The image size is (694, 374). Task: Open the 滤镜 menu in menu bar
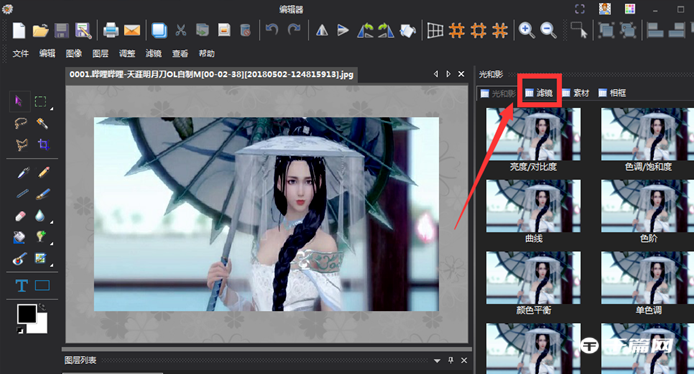[153, 54]
